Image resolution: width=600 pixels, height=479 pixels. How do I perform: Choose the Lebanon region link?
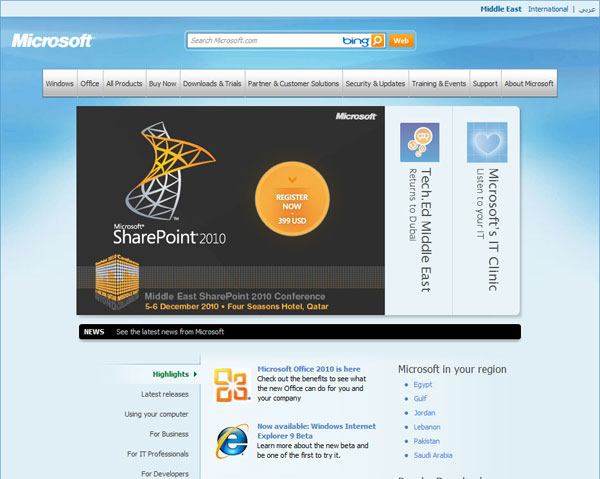point(427,427)
